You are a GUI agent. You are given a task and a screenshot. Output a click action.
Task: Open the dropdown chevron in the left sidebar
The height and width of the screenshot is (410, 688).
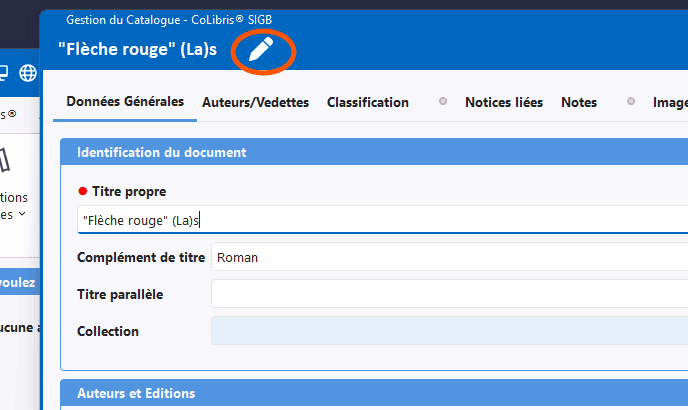tap(22, 214)
